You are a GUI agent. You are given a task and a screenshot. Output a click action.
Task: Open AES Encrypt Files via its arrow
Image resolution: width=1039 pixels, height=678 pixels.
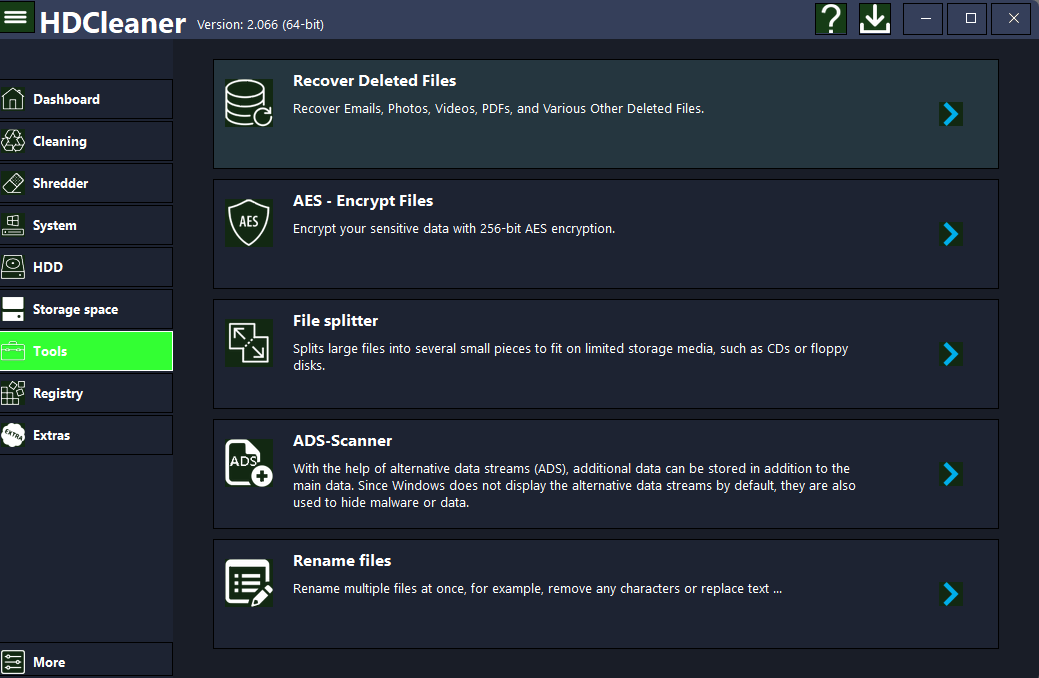tap(951, 234)
